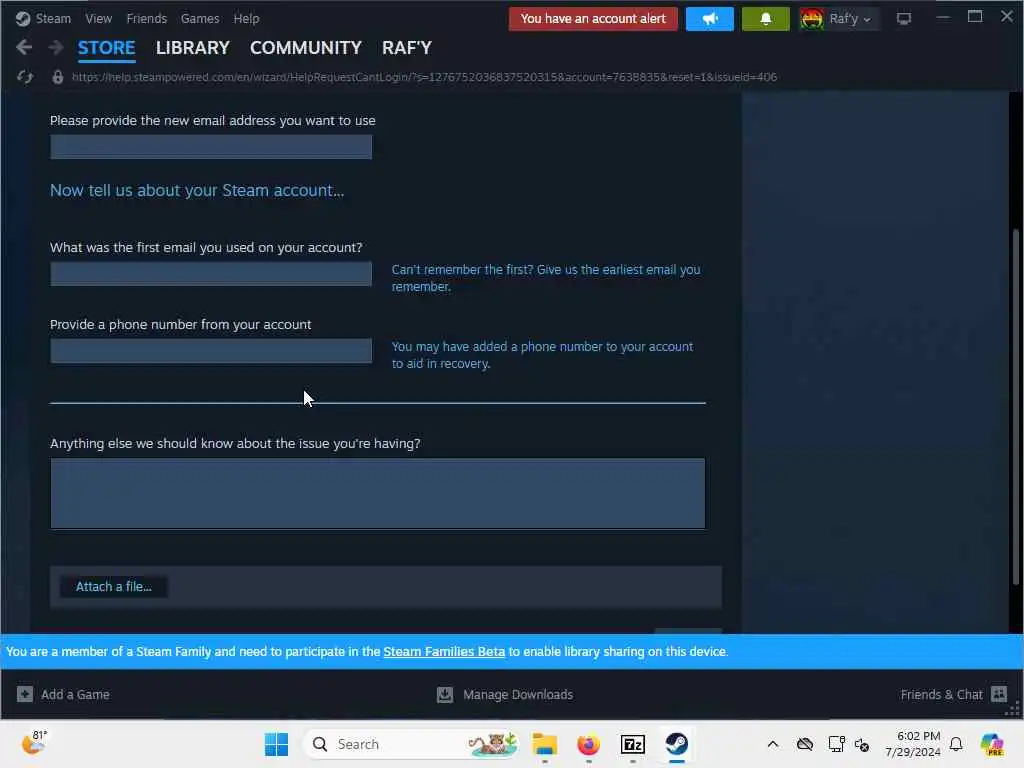Reload the page with refresh icon
Screen dimensions: 1024x768
pyautogui.click(x=25, y=77)
